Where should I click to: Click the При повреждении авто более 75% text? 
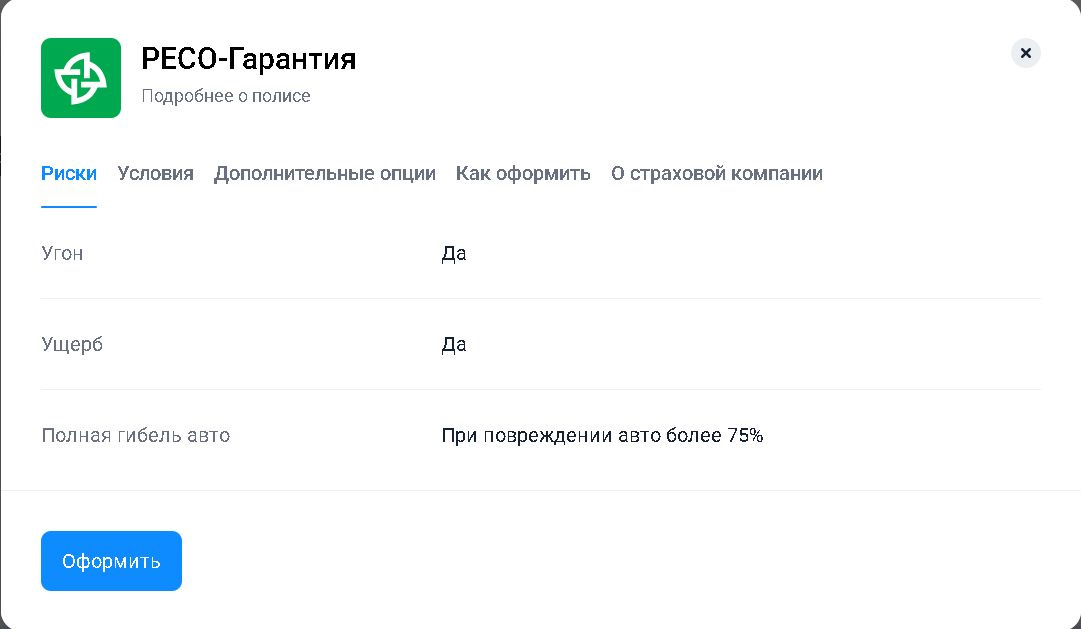(x=602, y=436)
